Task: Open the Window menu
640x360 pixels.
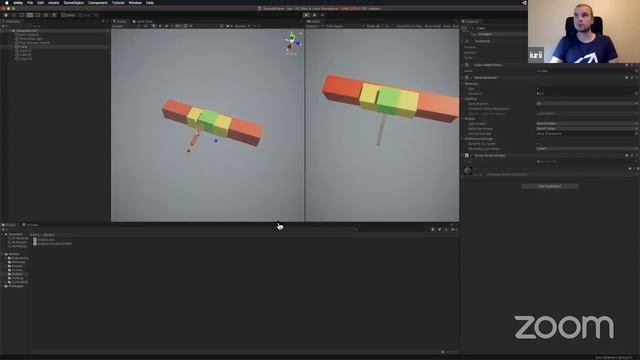Action: pos(135,3)
